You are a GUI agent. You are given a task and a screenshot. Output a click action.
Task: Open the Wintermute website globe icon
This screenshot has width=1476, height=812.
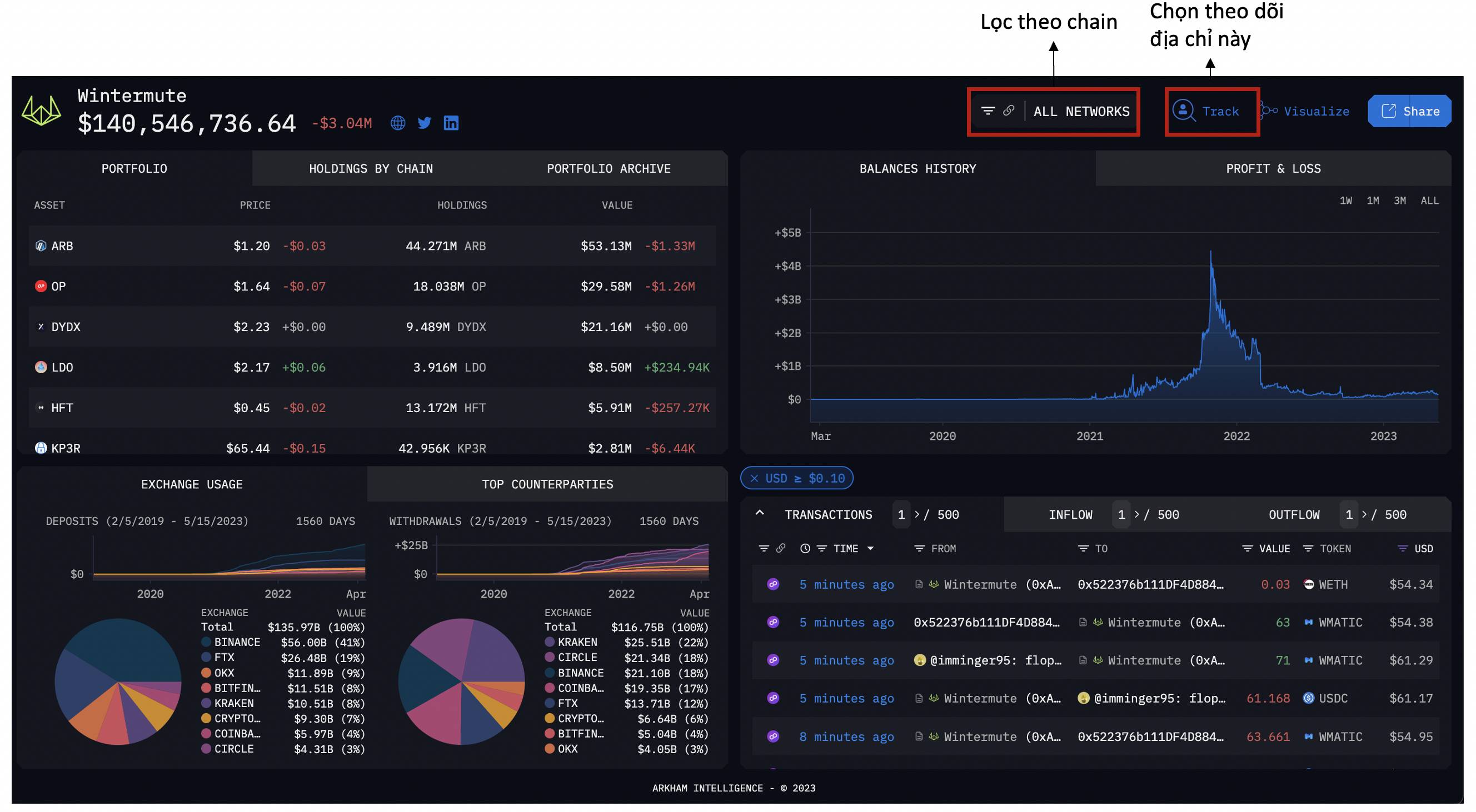[x=398, y=123]
